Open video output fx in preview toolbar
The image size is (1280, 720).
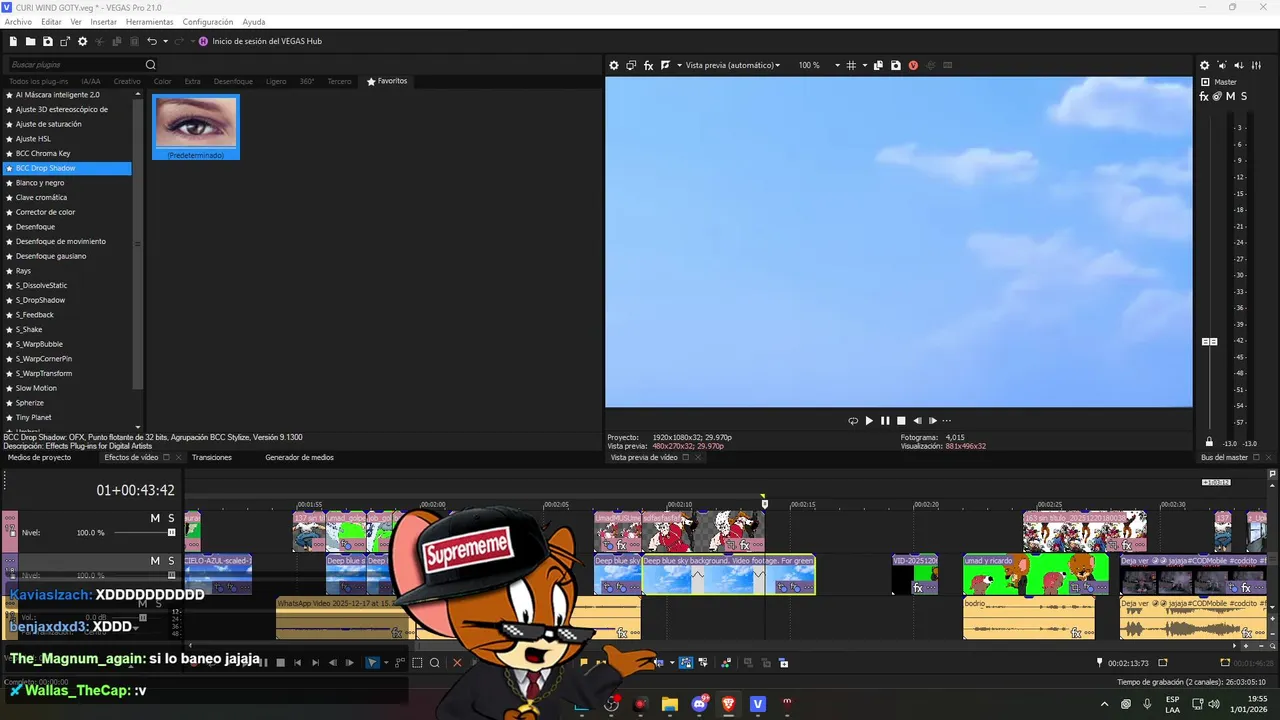(x=648, y=65)
